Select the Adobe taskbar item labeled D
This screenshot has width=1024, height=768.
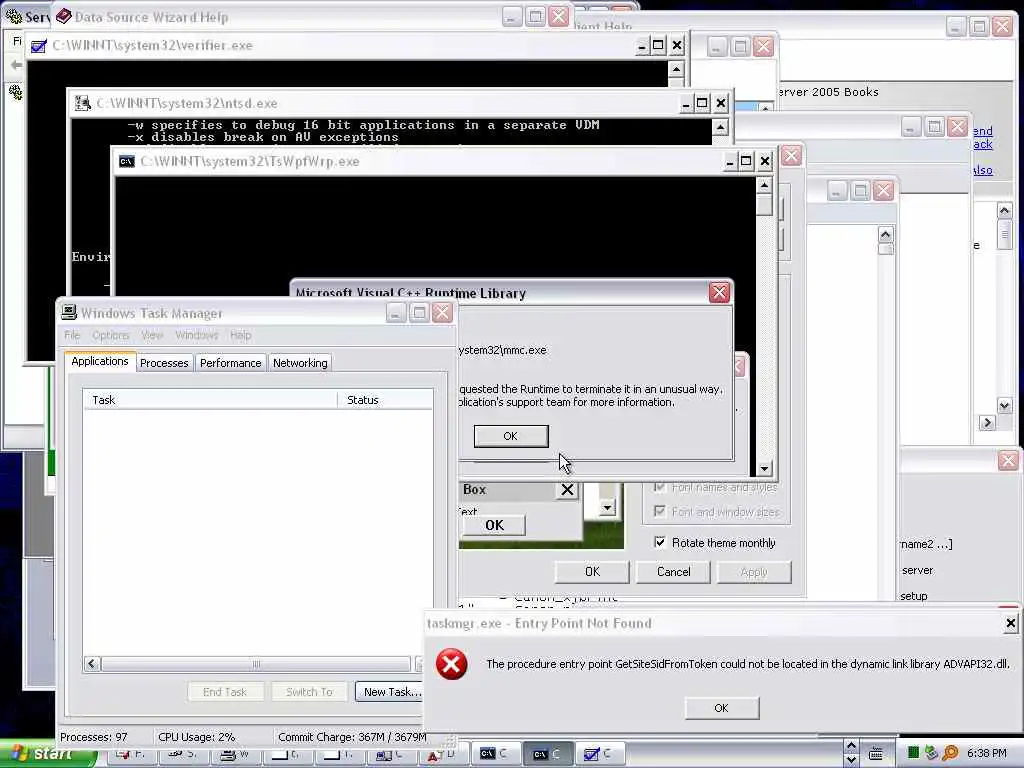point(442,754)
